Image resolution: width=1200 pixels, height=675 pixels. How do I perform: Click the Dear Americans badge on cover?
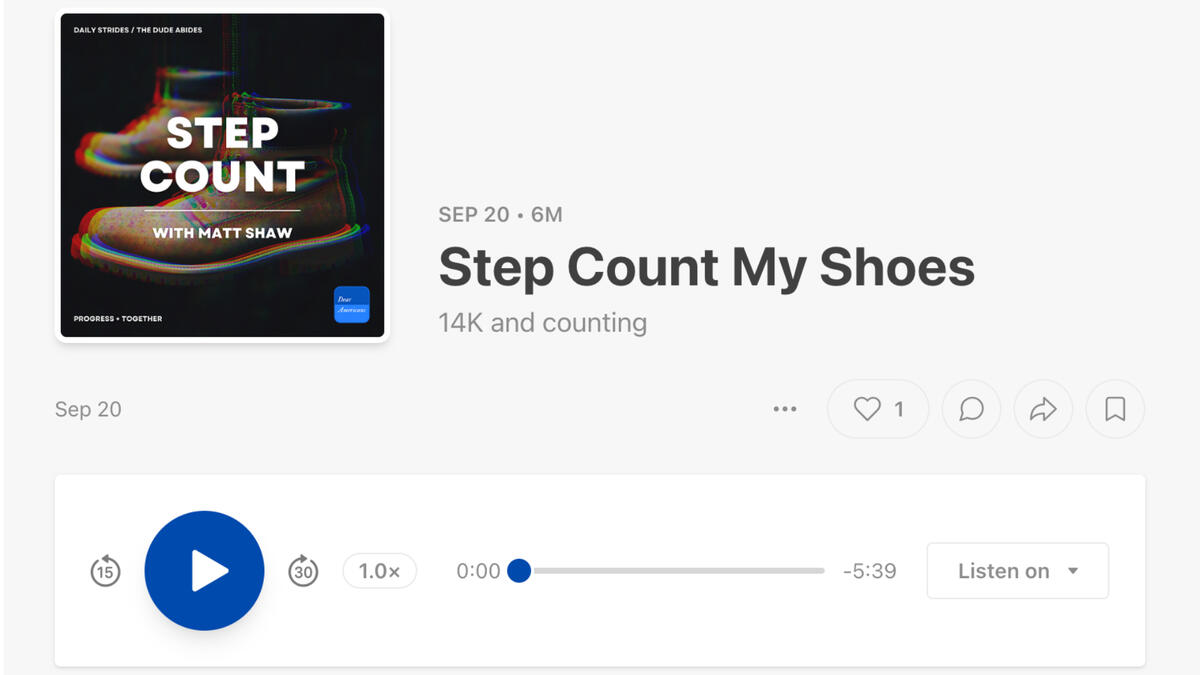[352, 305]
